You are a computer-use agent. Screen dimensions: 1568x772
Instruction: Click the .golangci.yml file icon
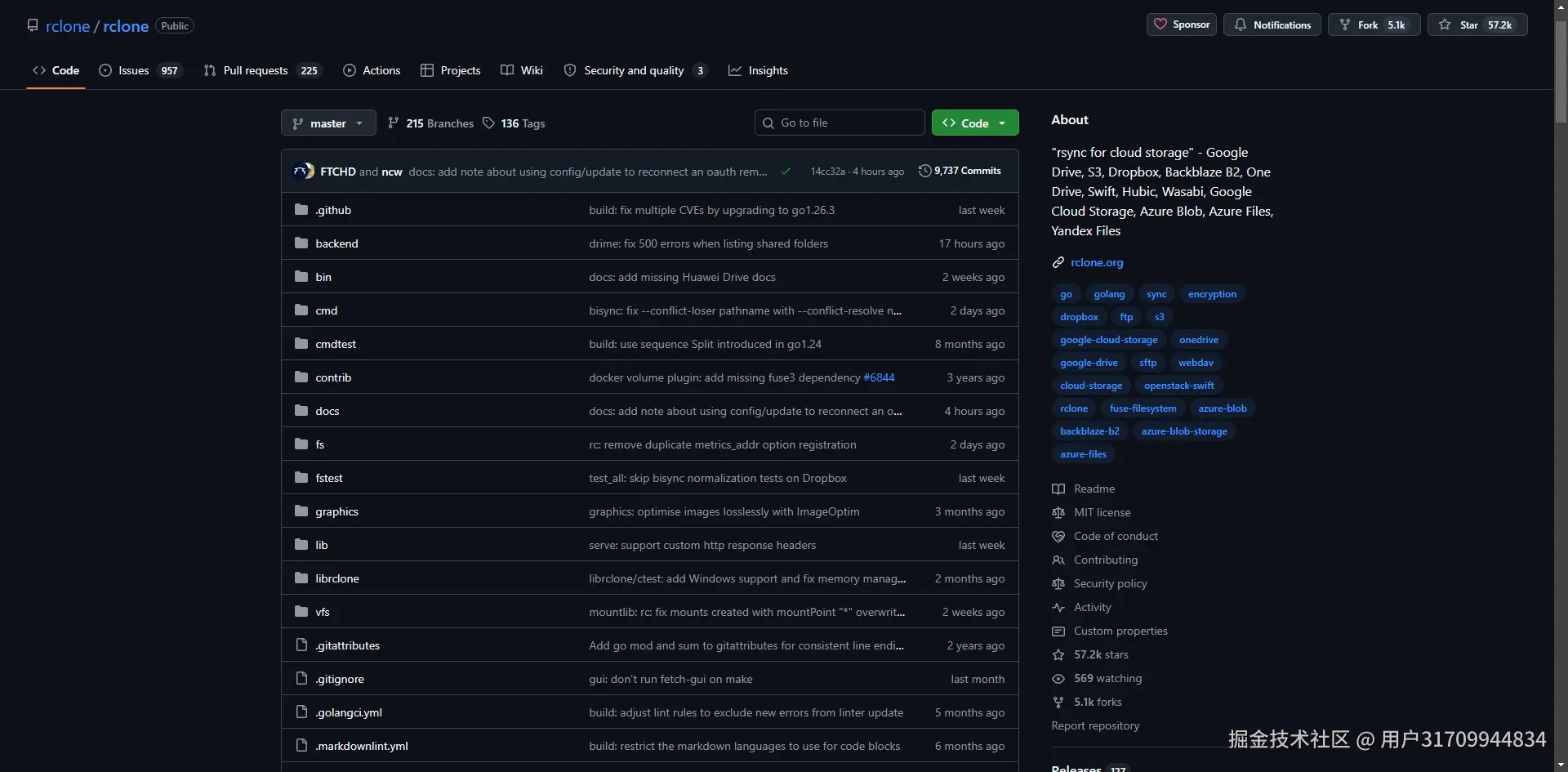(x=301, y=712)
